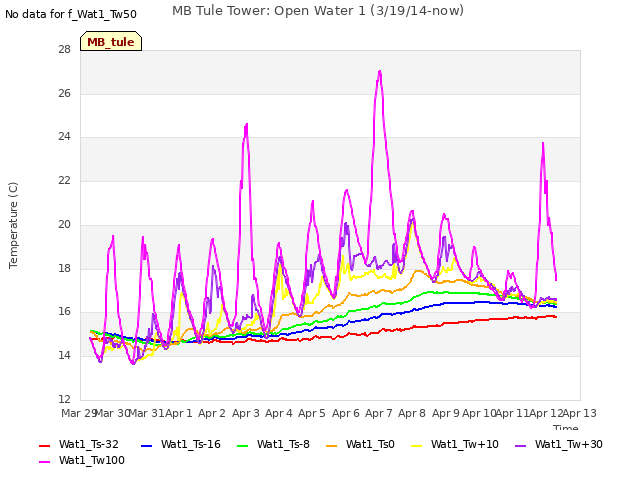Click the purple Wat1_Tw+30 legend swatch
Image resolution: width=640 pixels, height=480 pixels.
[520, 446]
